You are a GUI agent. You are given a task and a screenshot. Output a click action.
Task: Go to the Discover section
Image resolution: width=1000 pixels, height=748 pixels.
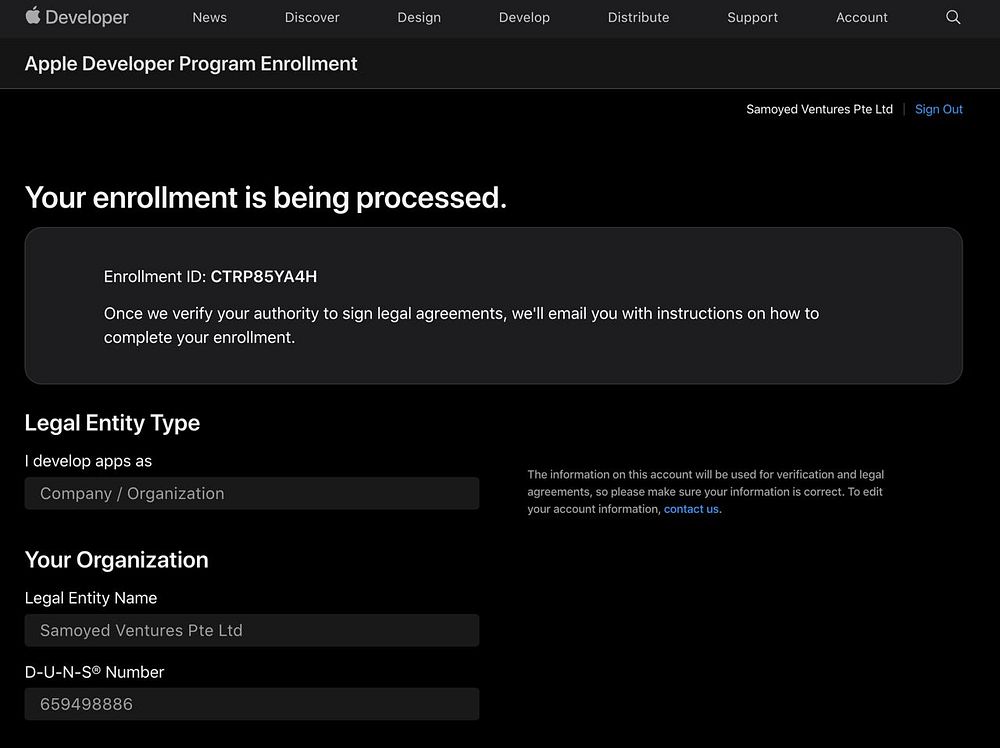pyautogui.click(x=312, y=17)
